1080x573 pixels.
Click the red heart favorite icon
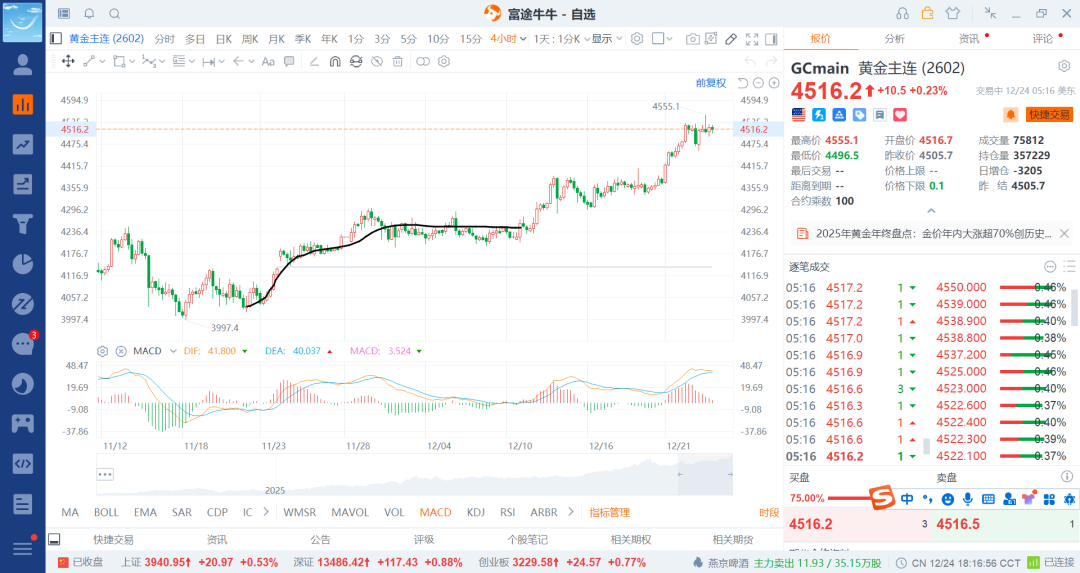[900, 115]
